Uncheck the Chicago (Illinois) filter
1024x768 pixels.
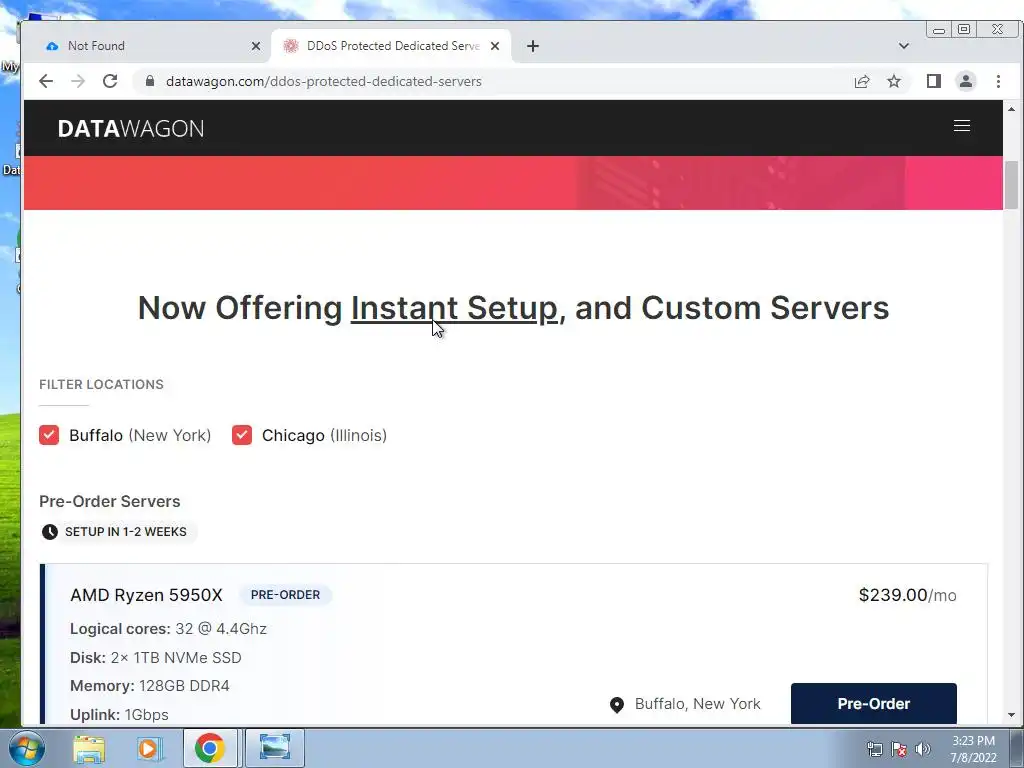242,435
